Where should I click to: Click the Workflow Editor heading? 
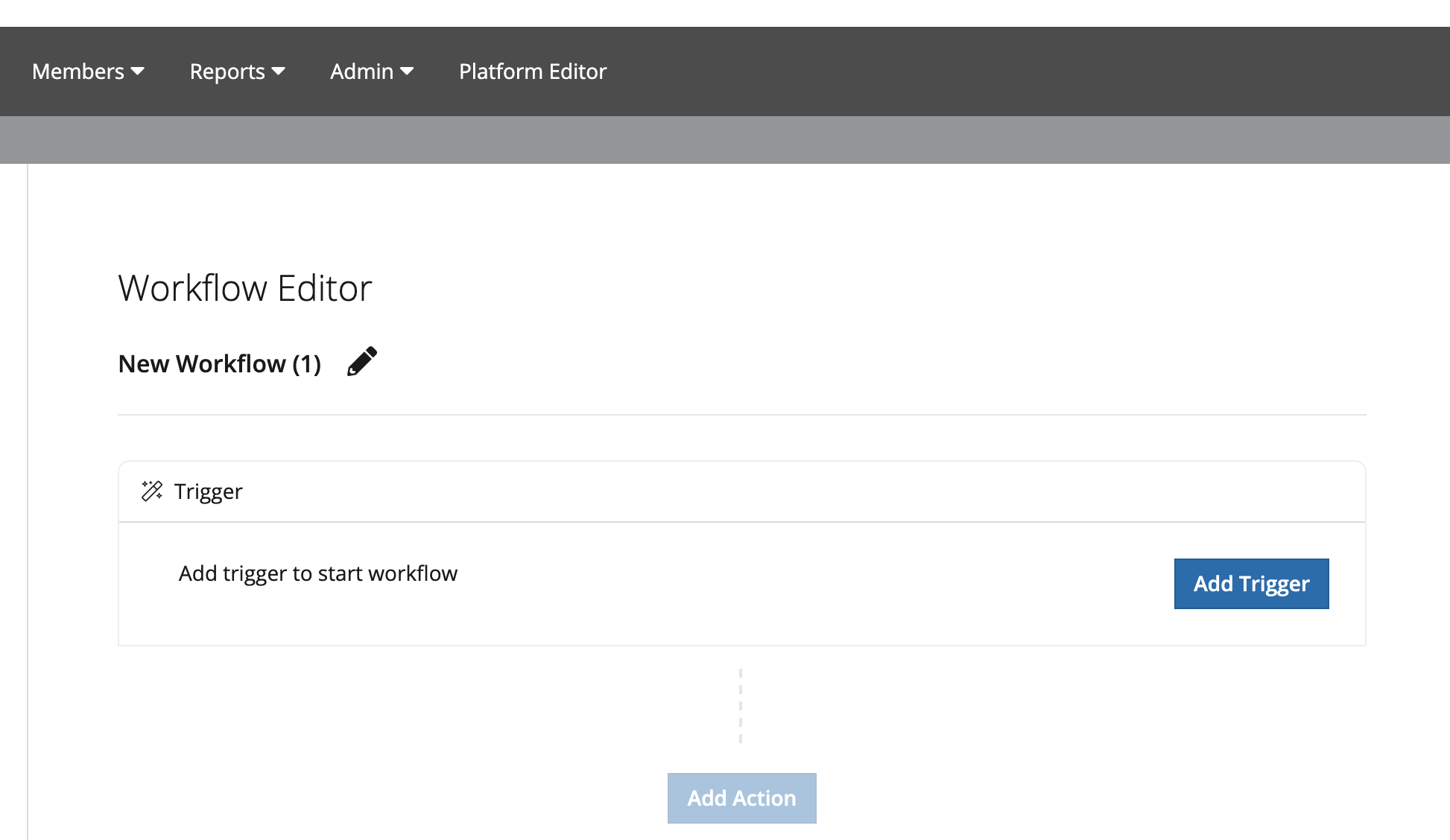coord(245,288)
